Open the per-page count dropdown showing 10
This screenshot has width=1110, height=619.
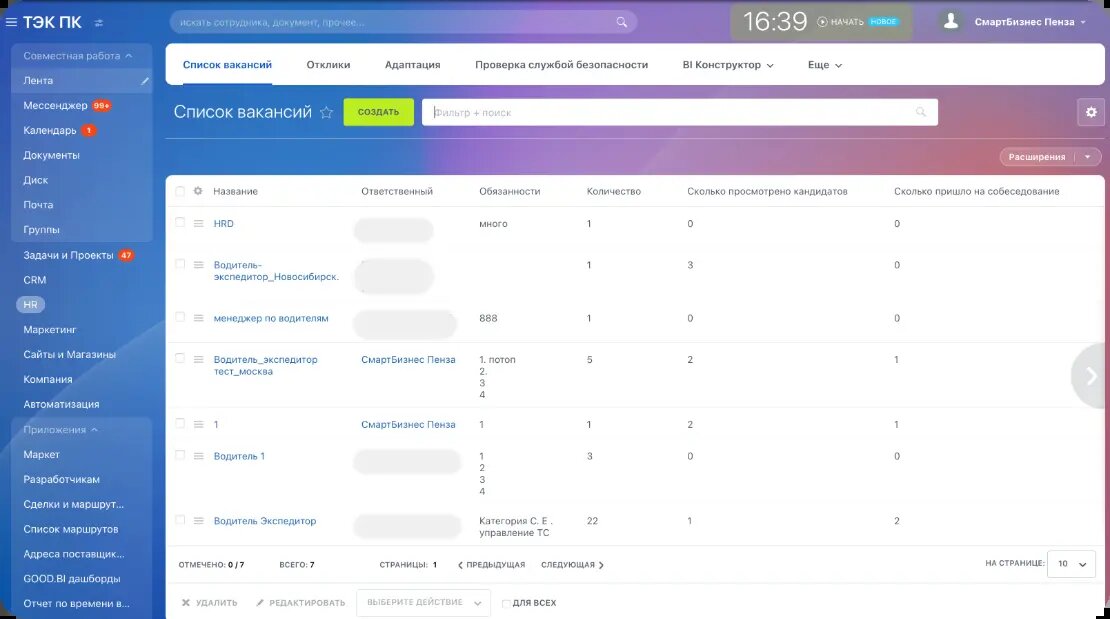point(1070,564)
